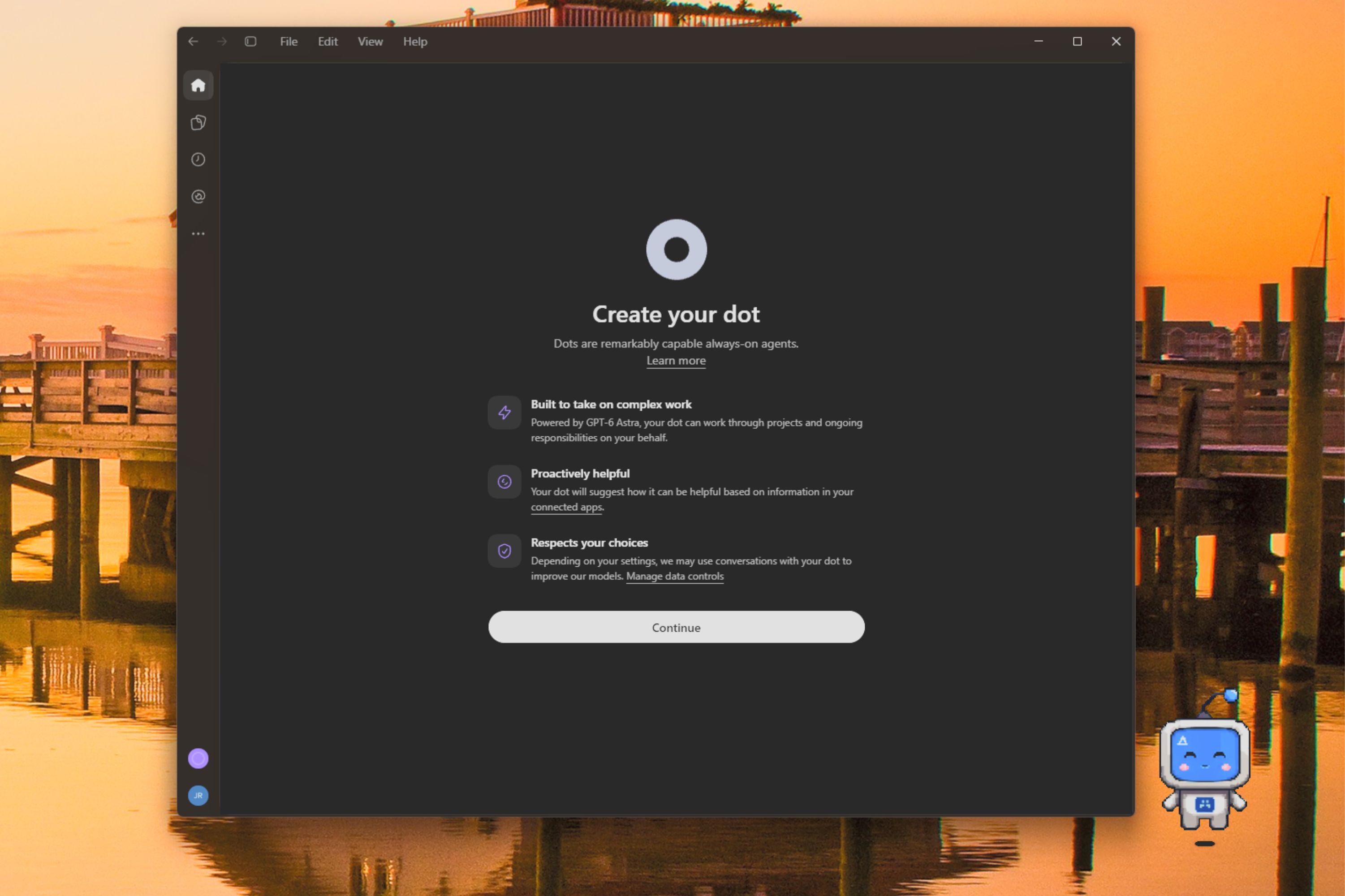Click the large dot logo

pyautogui.click(x=677, y=249)
